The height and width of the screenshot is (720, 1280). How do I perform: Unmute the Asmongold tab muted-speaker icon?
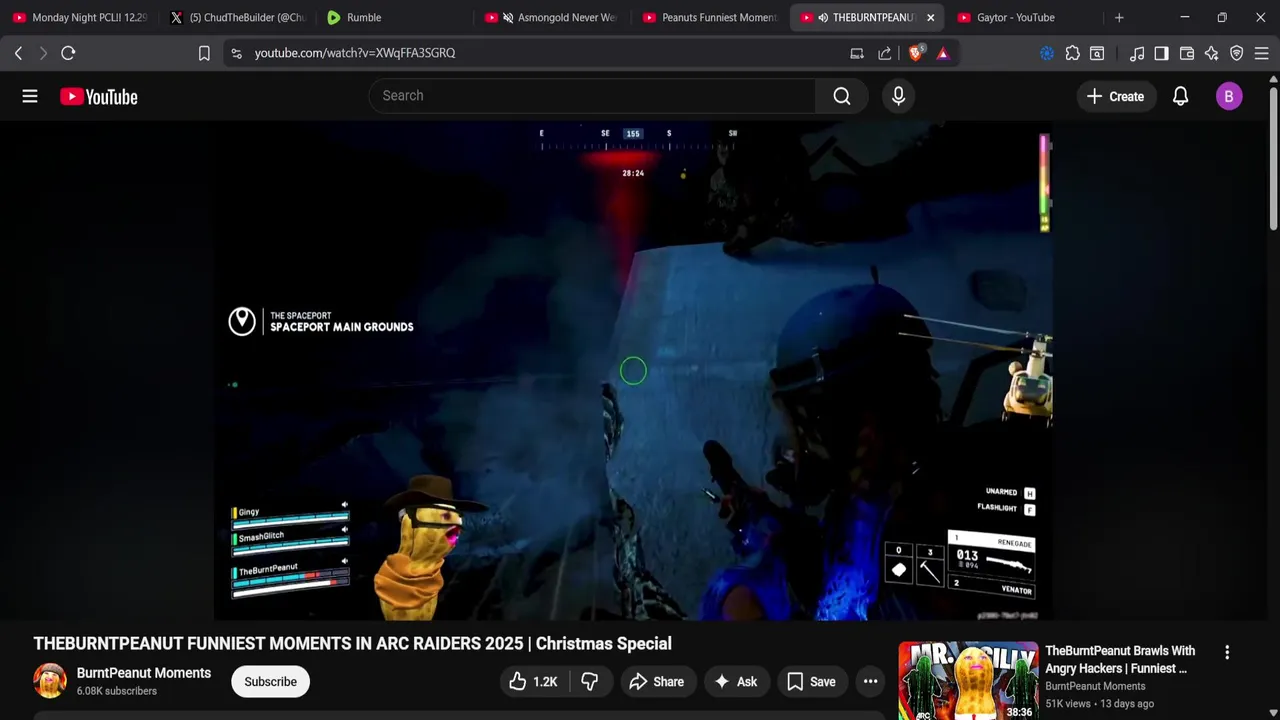pos(508,17)
